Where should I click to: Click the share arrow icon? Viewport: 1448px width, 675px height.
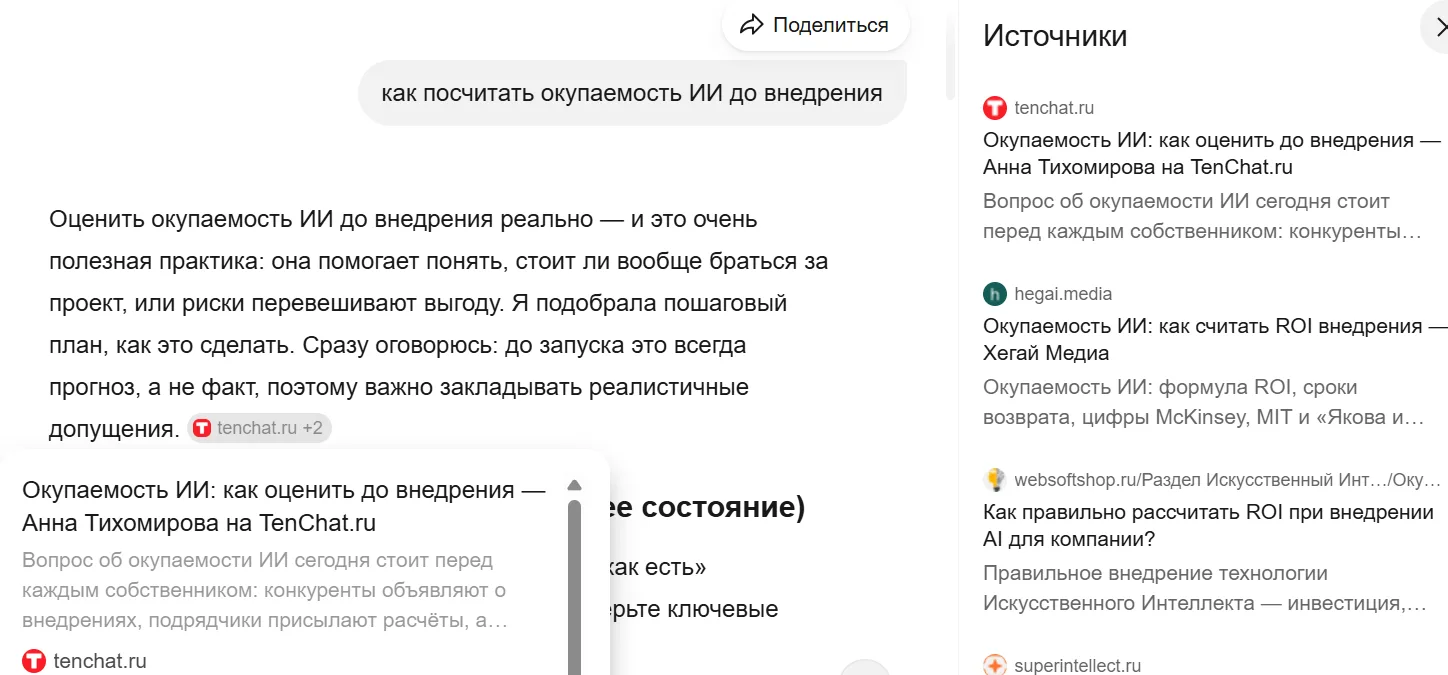(x=751, y=26)
